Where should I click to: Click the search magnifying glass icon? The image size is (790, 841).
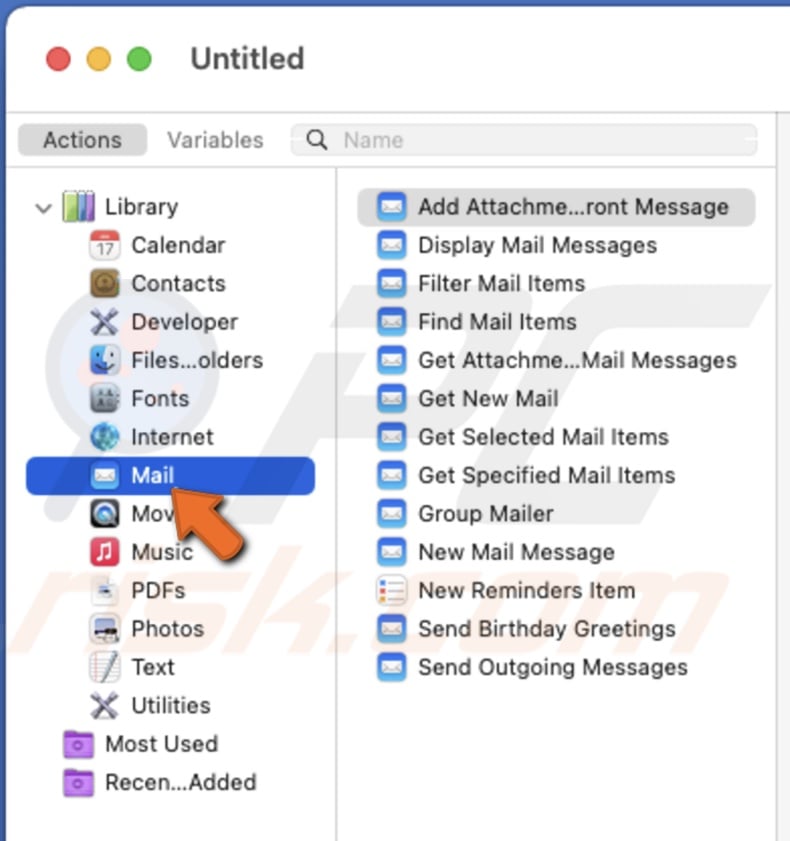(316, 140)
